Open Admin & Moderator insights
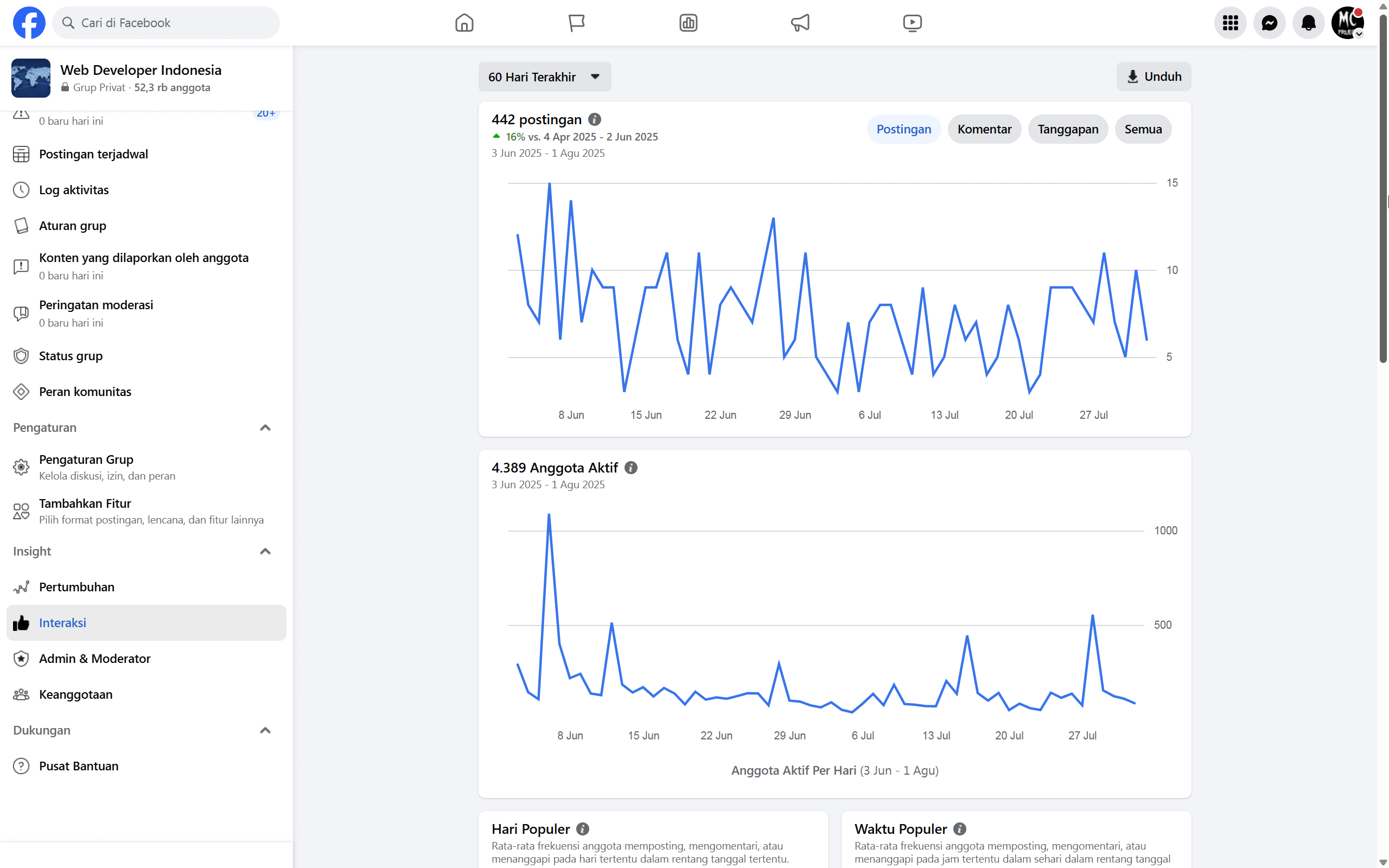 click(x=95, y=659)
